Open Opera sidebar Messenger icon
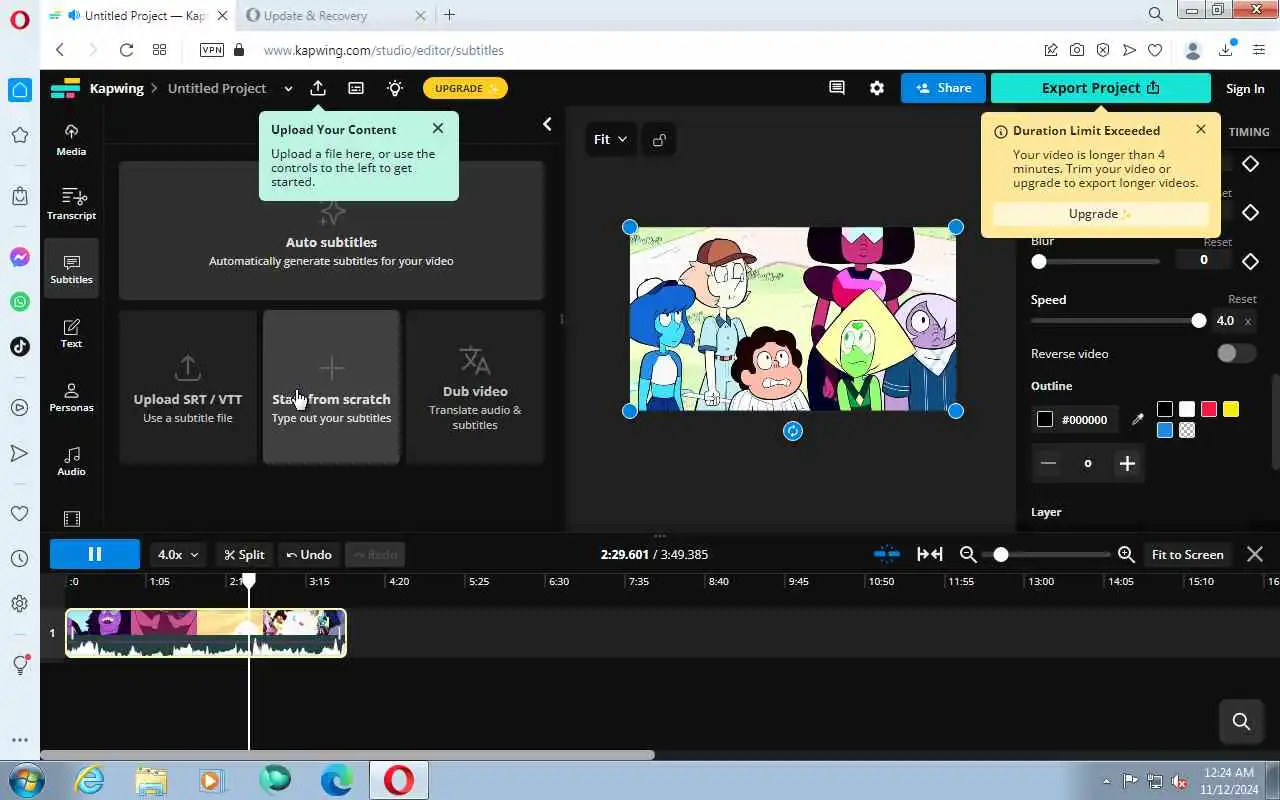Image resolution: width=1280 pixels, height=800 pixels. [19, 257]
